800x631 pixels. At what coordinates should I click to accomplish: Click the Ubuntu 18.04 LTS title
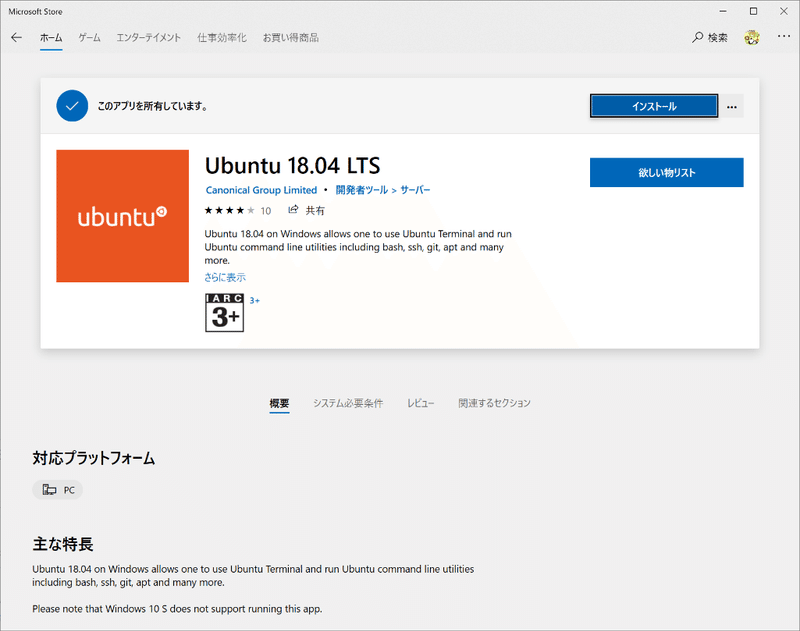click(292, 166)
